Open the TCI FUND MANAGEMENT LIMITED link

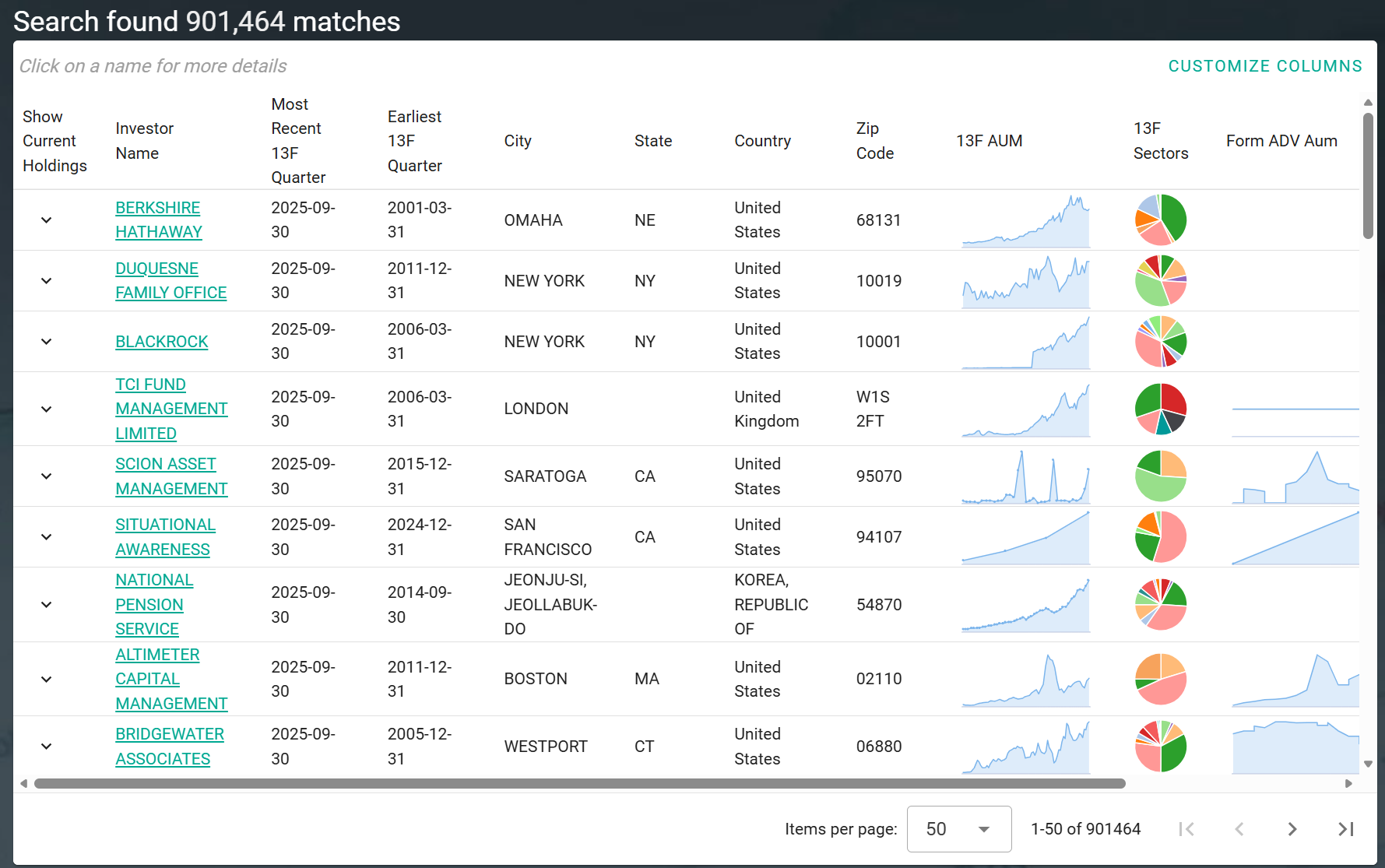click(x=171, y=409)
